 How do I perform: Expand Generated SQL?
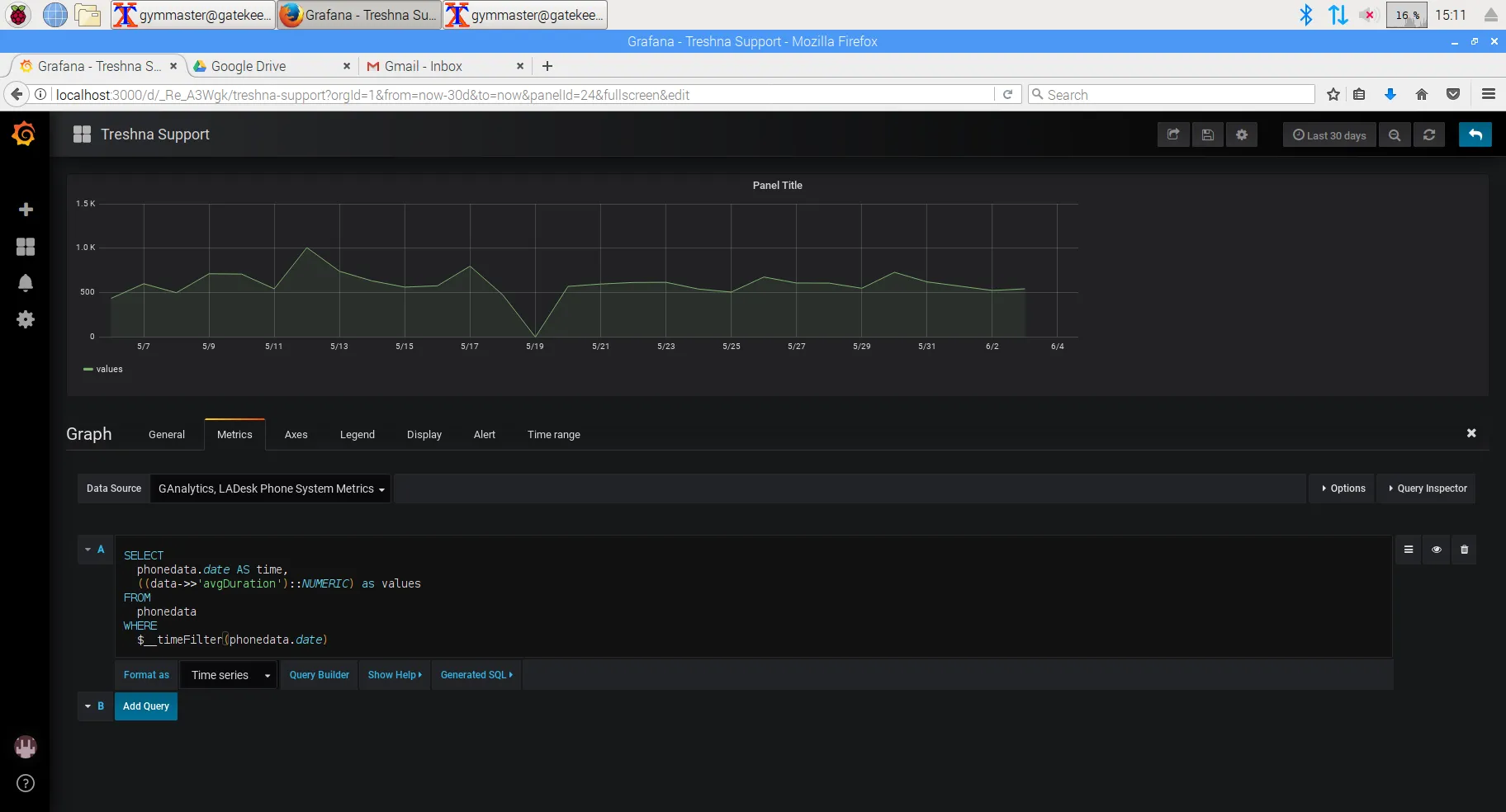tap(476, 675)
